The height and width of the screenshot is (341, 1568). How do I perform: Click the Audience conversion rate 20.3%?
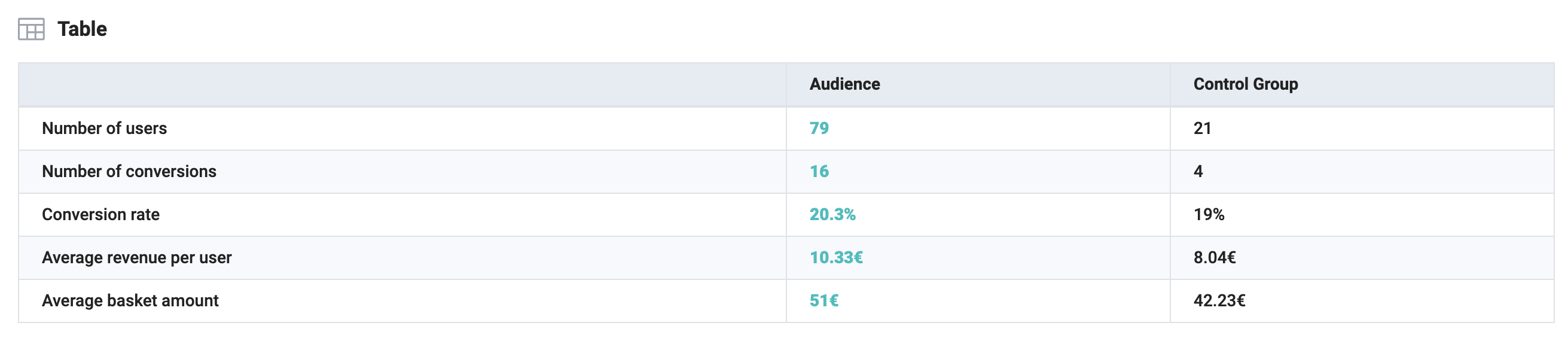click(x=832, y=215)
